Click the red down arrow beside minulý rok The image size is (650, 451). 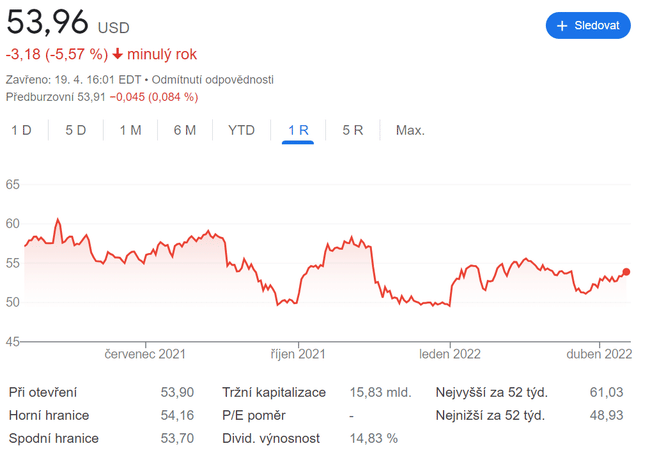tap(118, 54)
